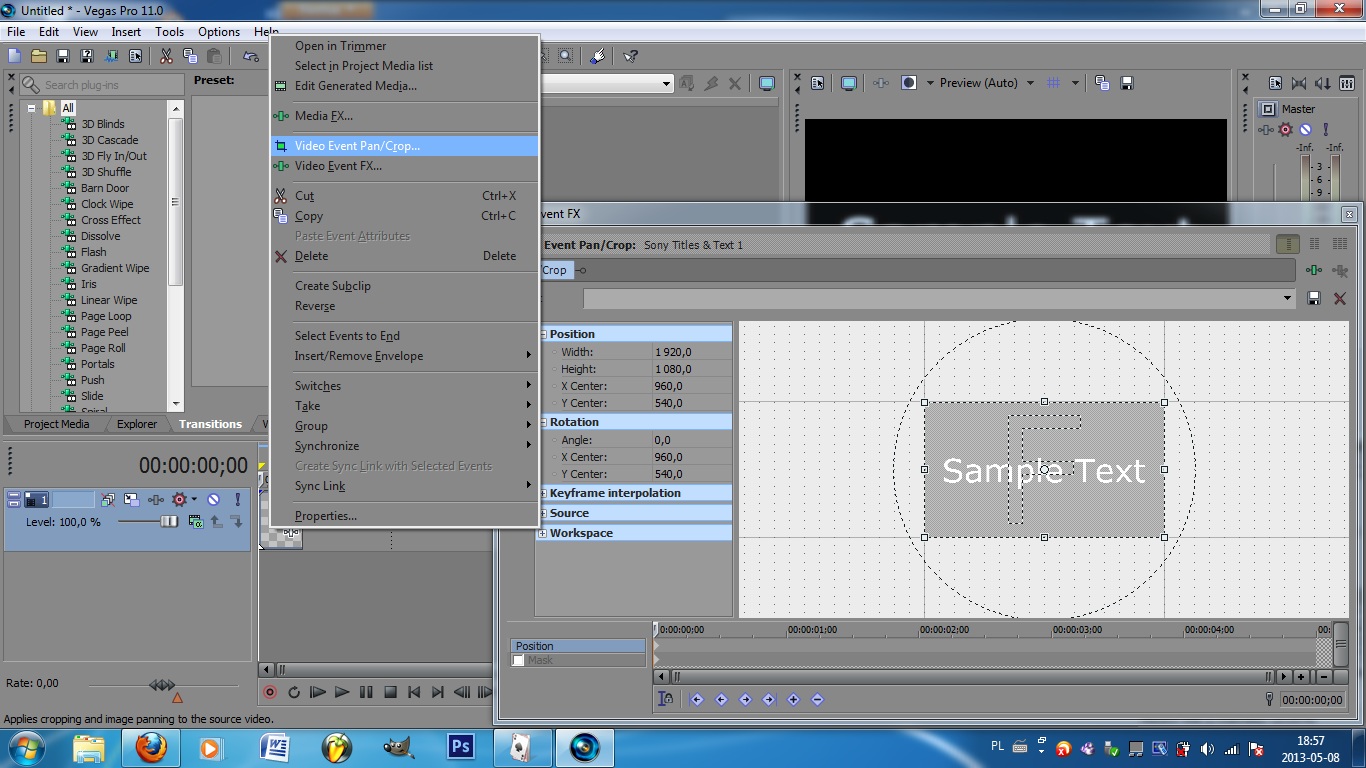Open compositing mode on track 1
This screenshot has width=1366, height=768.
click(x=196, y=521)
